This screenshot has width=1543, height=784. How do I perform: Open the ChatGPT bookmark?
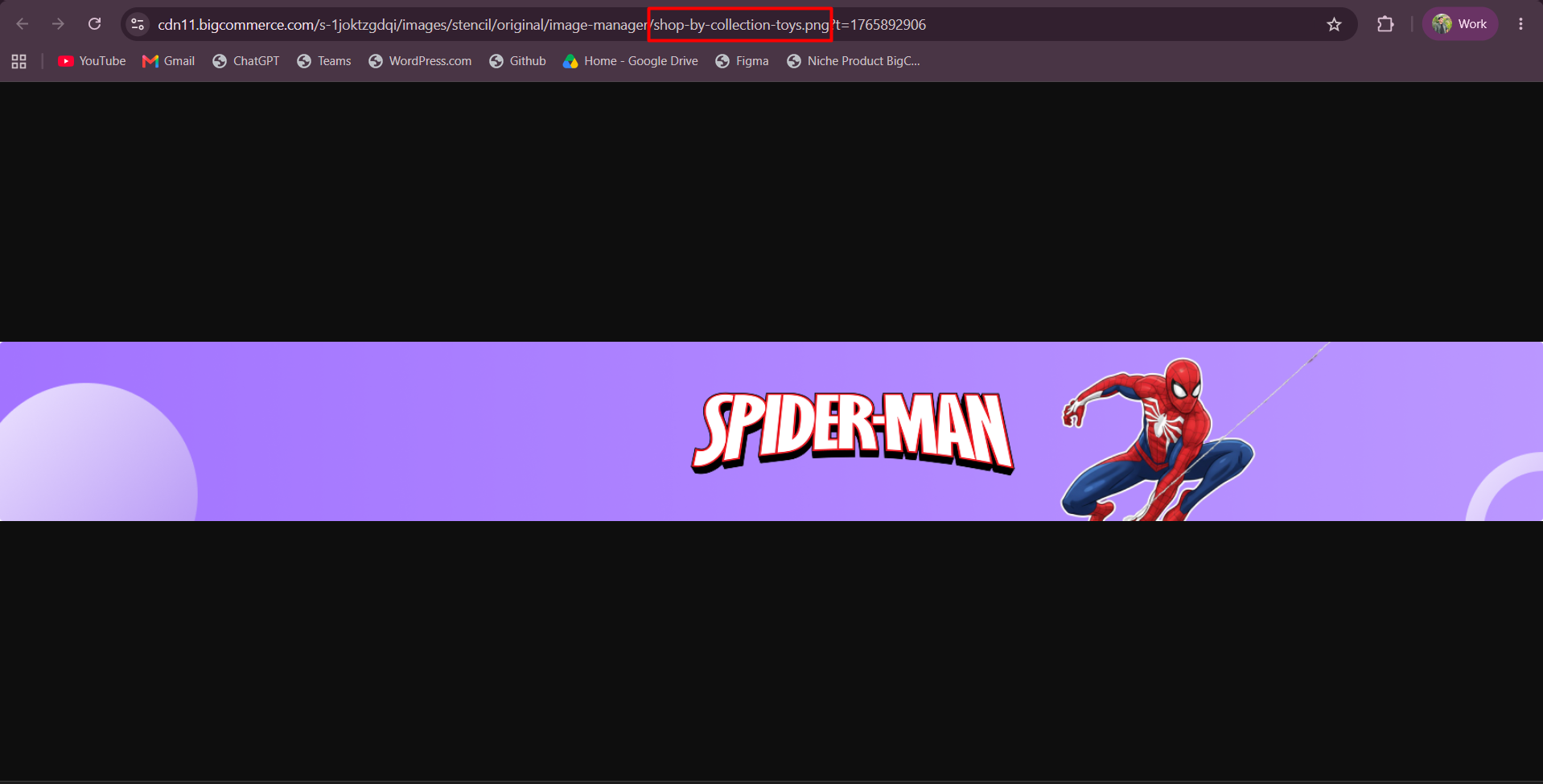(x=246, y=61)
